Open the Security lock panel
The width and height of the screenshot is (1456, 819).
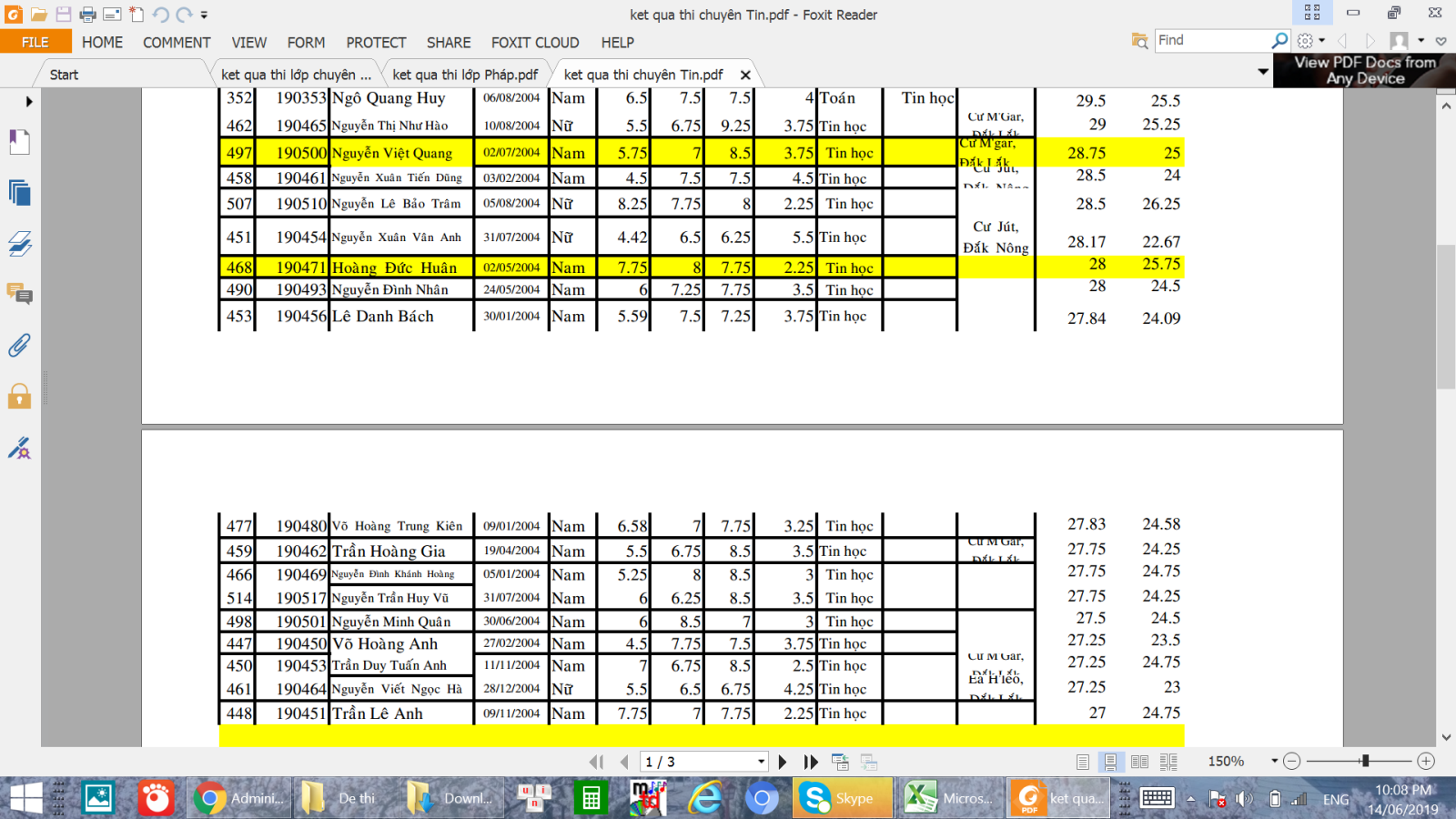(x=19, y=396)
